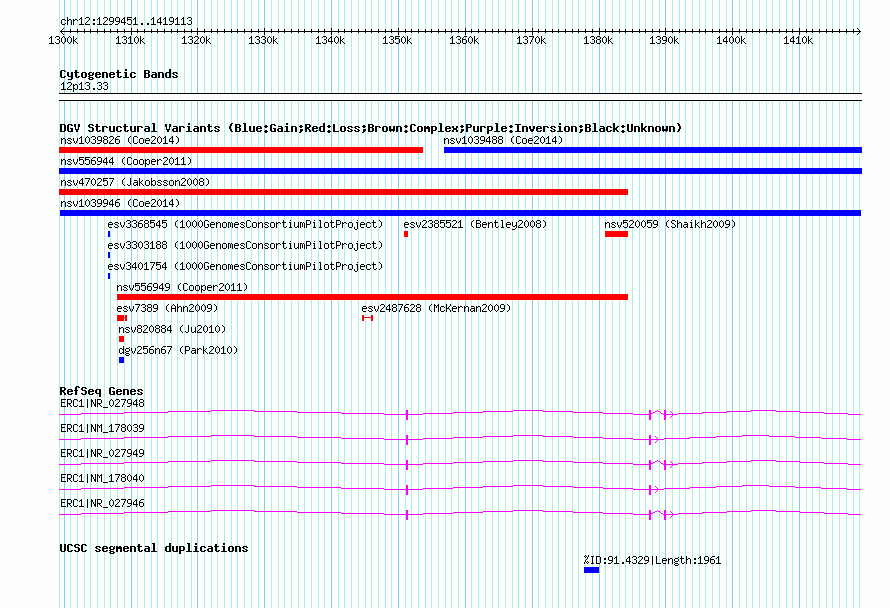Click the esv3368545 blue marker
This screenshot has width=890, height=608.
click(x=109, y=234)
